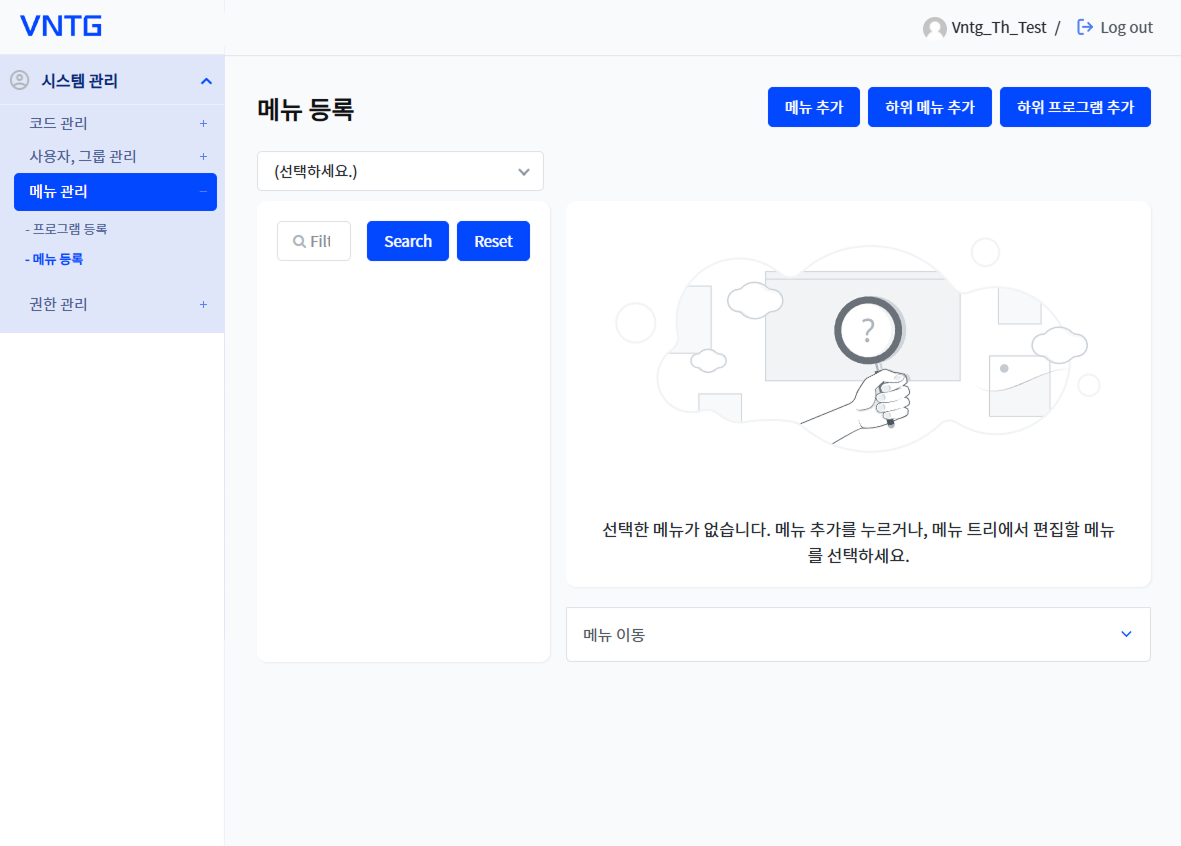The image size is (1181, 846).
Task: Collapse 메뉴 관리 with minus icon
Action: [x=203, y=191]
